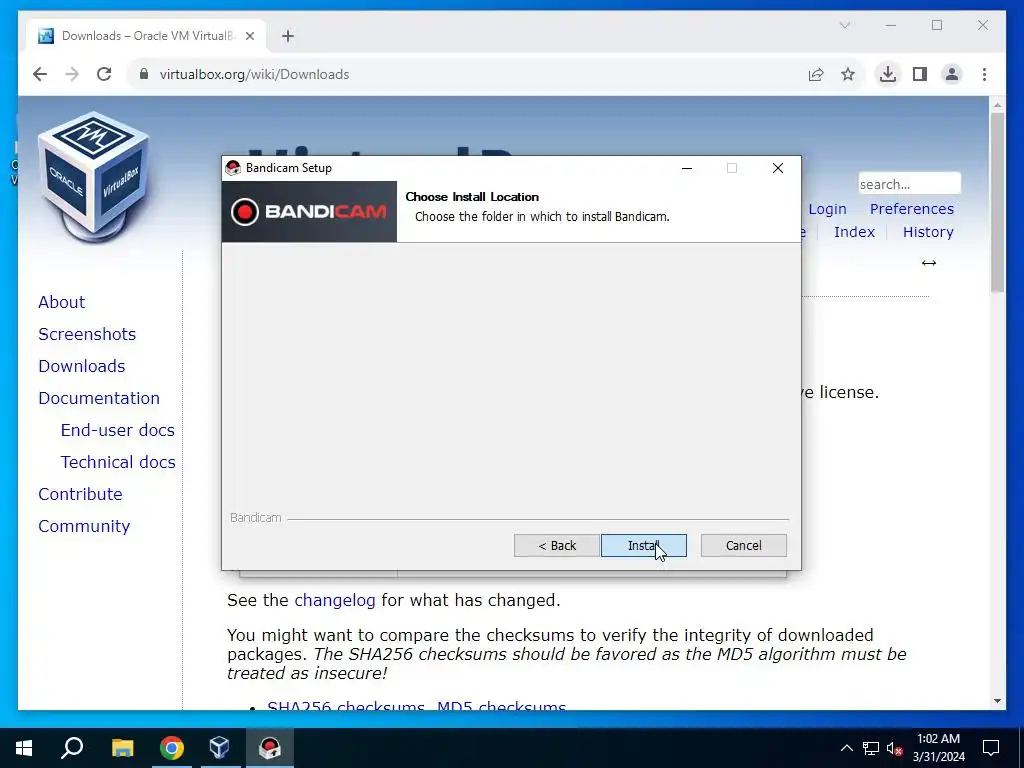Open the clock showing 1:02 AM
1024x768 pixels.
[x=938, y=748]
